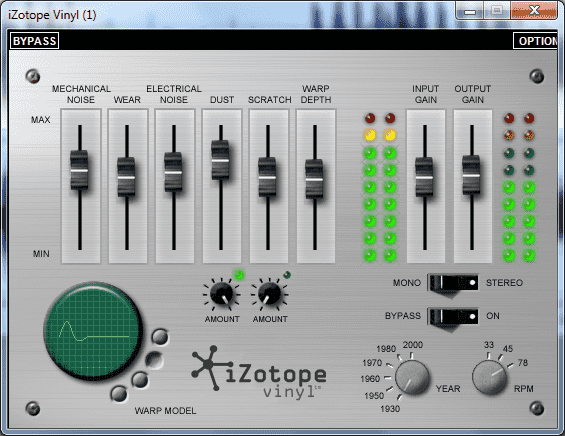Viewport: 565px width, 436px height.
Task: Set year to 1960 label
Action: 370,379
